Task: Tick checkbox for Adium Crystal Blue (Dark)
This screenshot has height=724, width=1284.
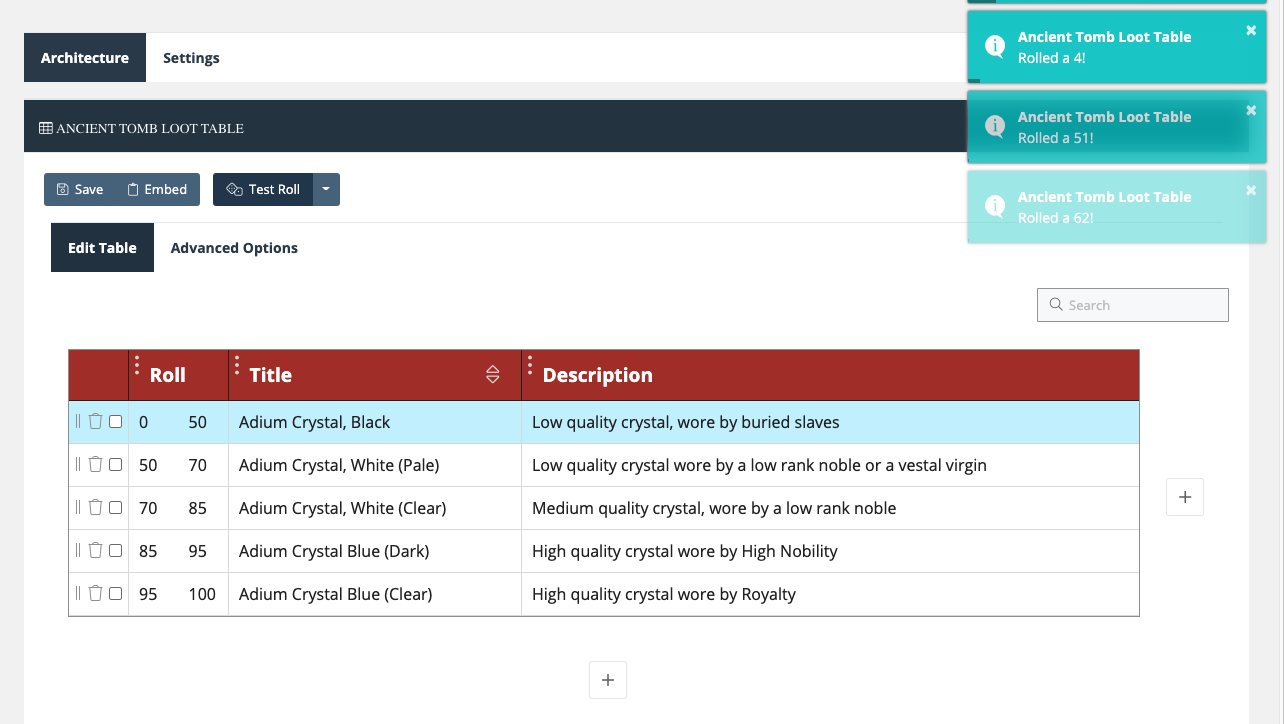Action: (116, 551)
